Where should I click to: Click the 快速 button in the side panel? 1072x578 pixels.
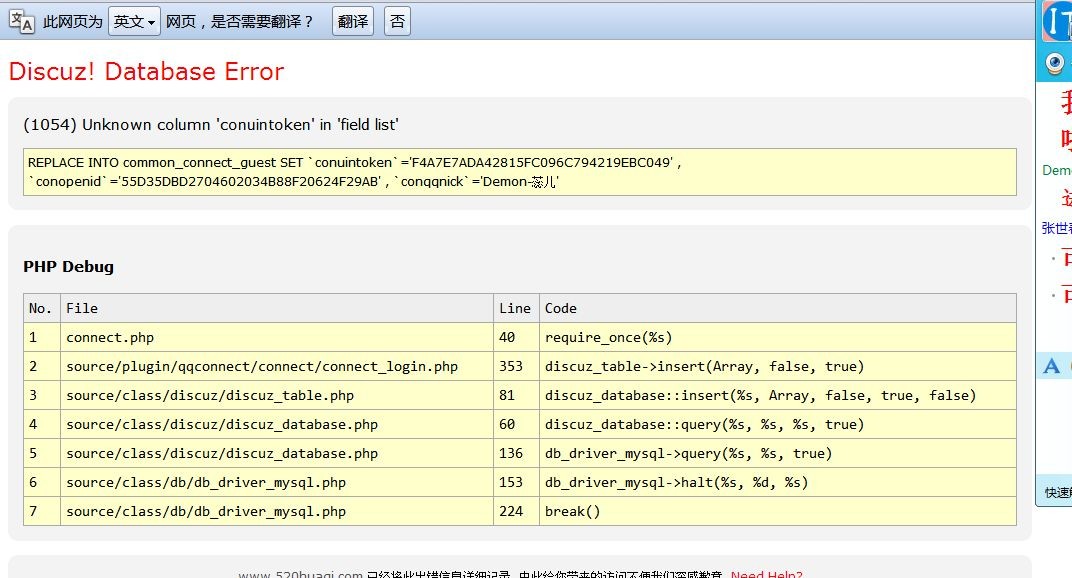coord(1057,492)
